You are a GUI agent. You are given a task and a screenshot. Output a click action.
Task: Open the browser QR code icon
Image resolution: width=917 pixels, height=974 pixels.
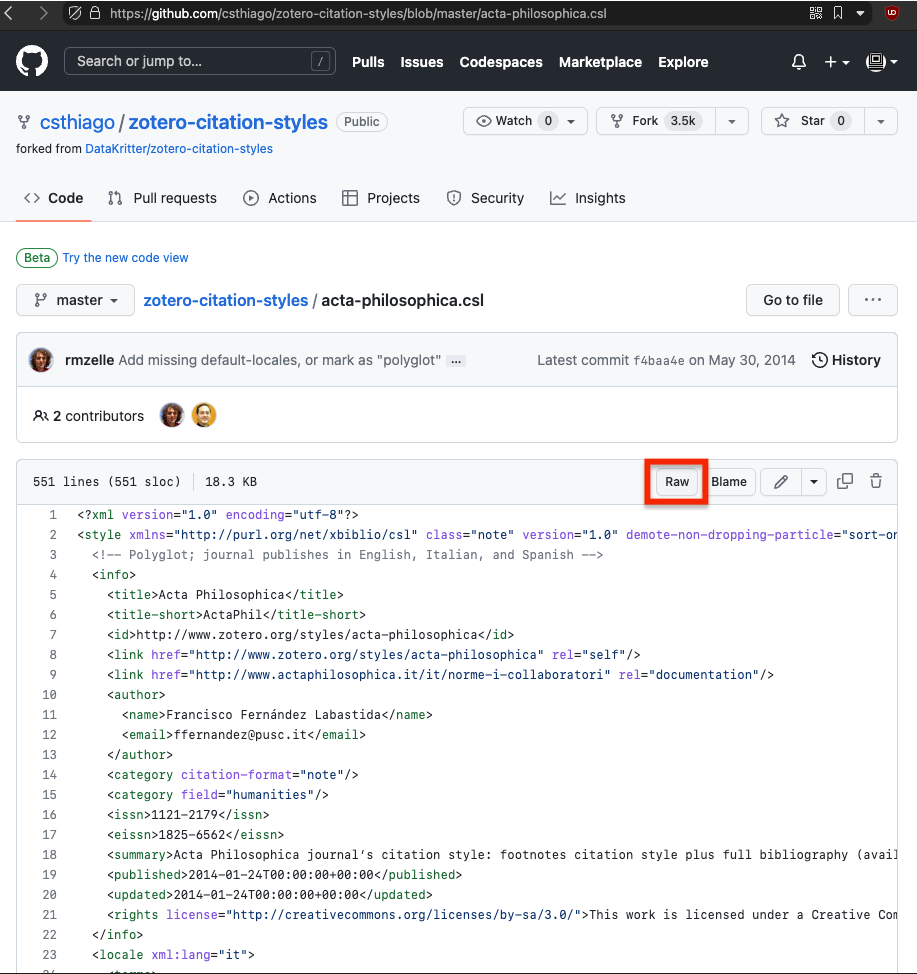tap(816, 13)
